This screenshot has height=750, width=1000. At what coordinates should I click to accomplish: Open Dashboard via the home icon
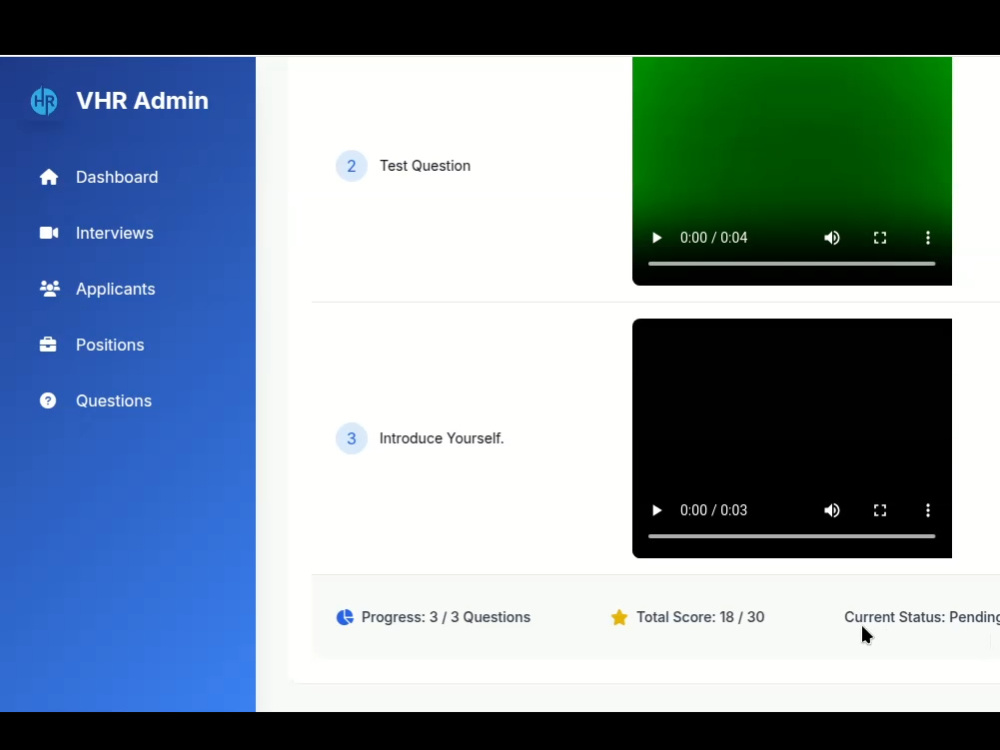tap(48, 177)
